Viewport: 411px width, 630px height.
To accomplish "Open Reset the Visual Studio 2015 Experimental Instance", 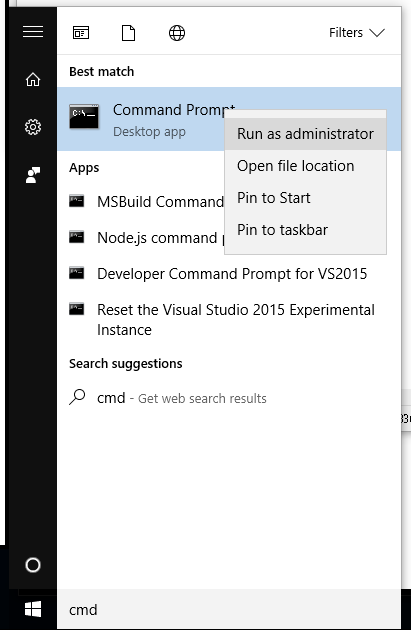I will coord(229,319).
